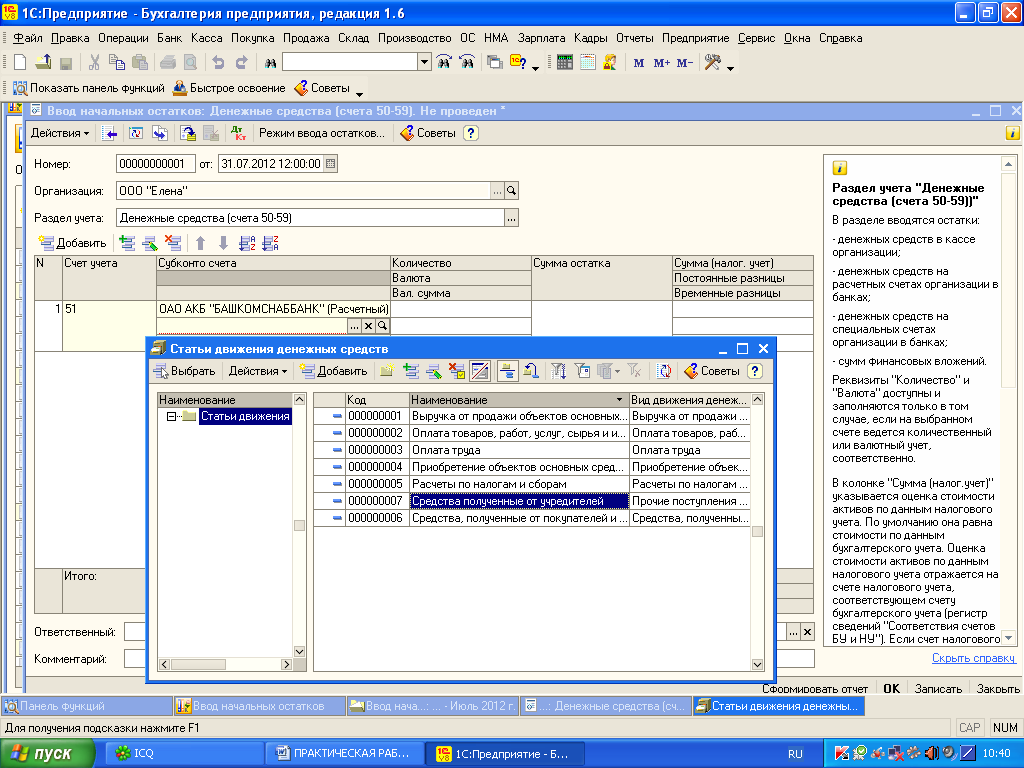
Task: Click the New document icon
Action: (20, 63)
